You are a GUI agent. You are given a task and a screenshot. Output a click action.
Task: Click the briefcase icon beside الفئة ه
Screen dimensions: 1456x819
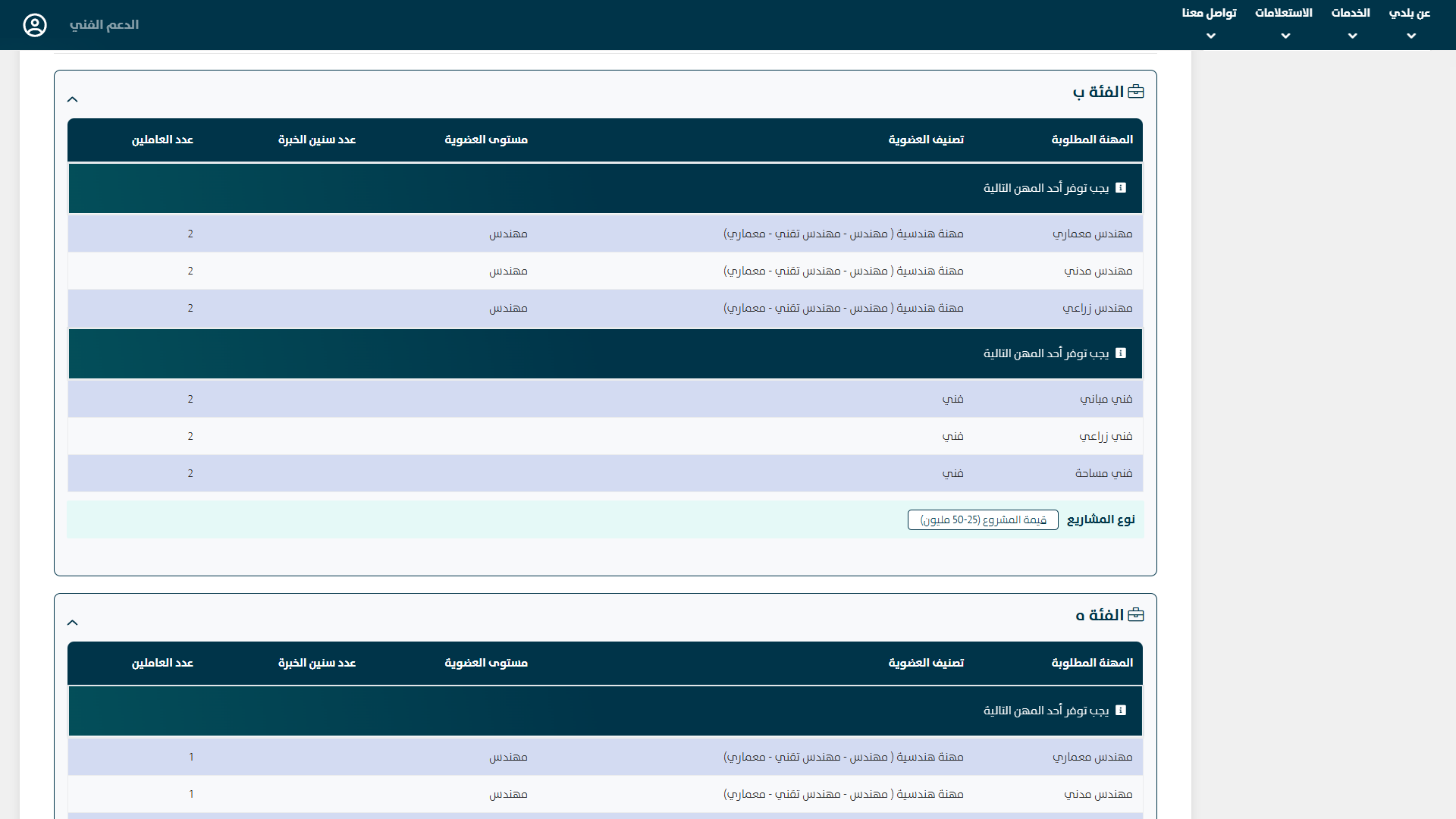[1136, 615]
